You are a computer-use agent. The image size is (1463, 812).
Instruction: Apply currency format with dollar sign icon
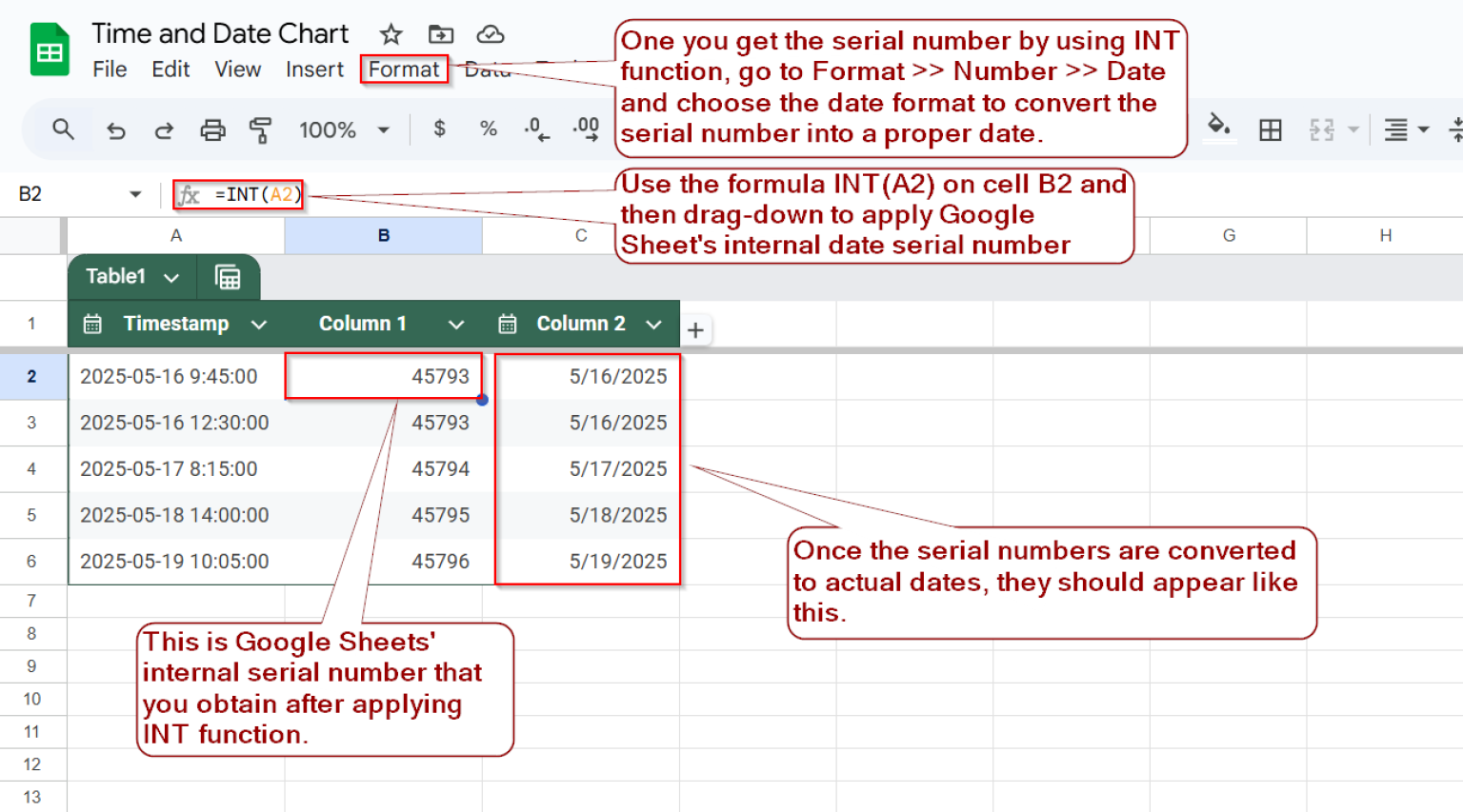pyautogui.click(x=439, y=129)
